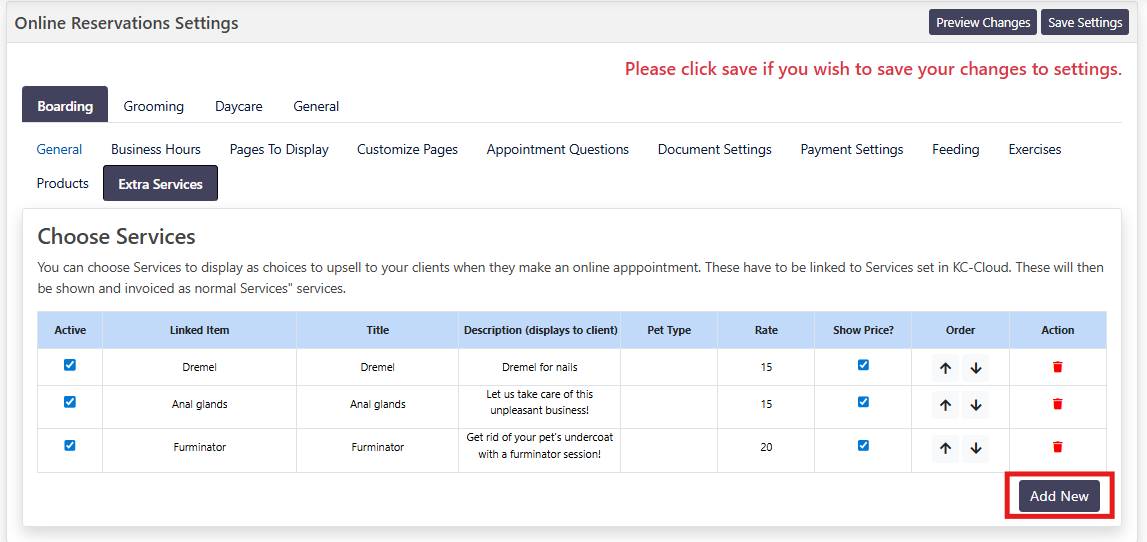The image size is (1147, 542).
Task: Go to Business Hours settings
Action: (x=156, y=149)
